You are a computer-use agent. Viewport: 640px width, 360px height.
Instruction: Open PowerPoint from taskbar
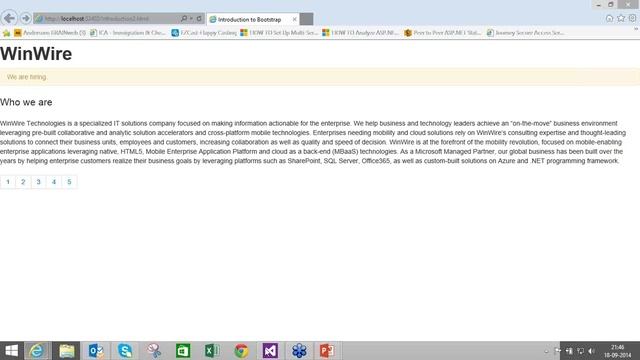(327, 351)
